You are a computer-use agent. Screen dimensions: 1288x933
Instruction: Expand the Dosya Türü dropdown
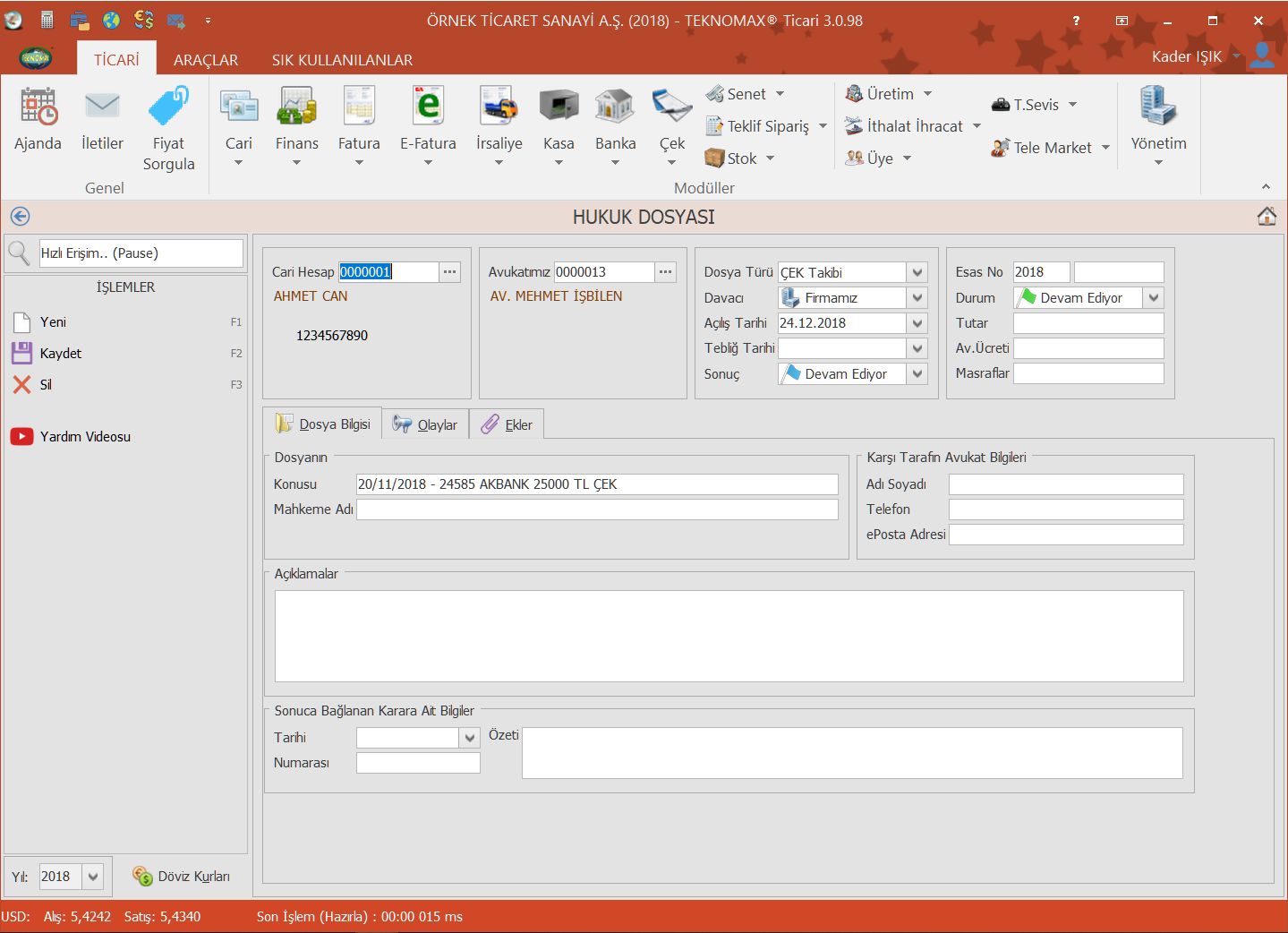[x=917, y=272]
